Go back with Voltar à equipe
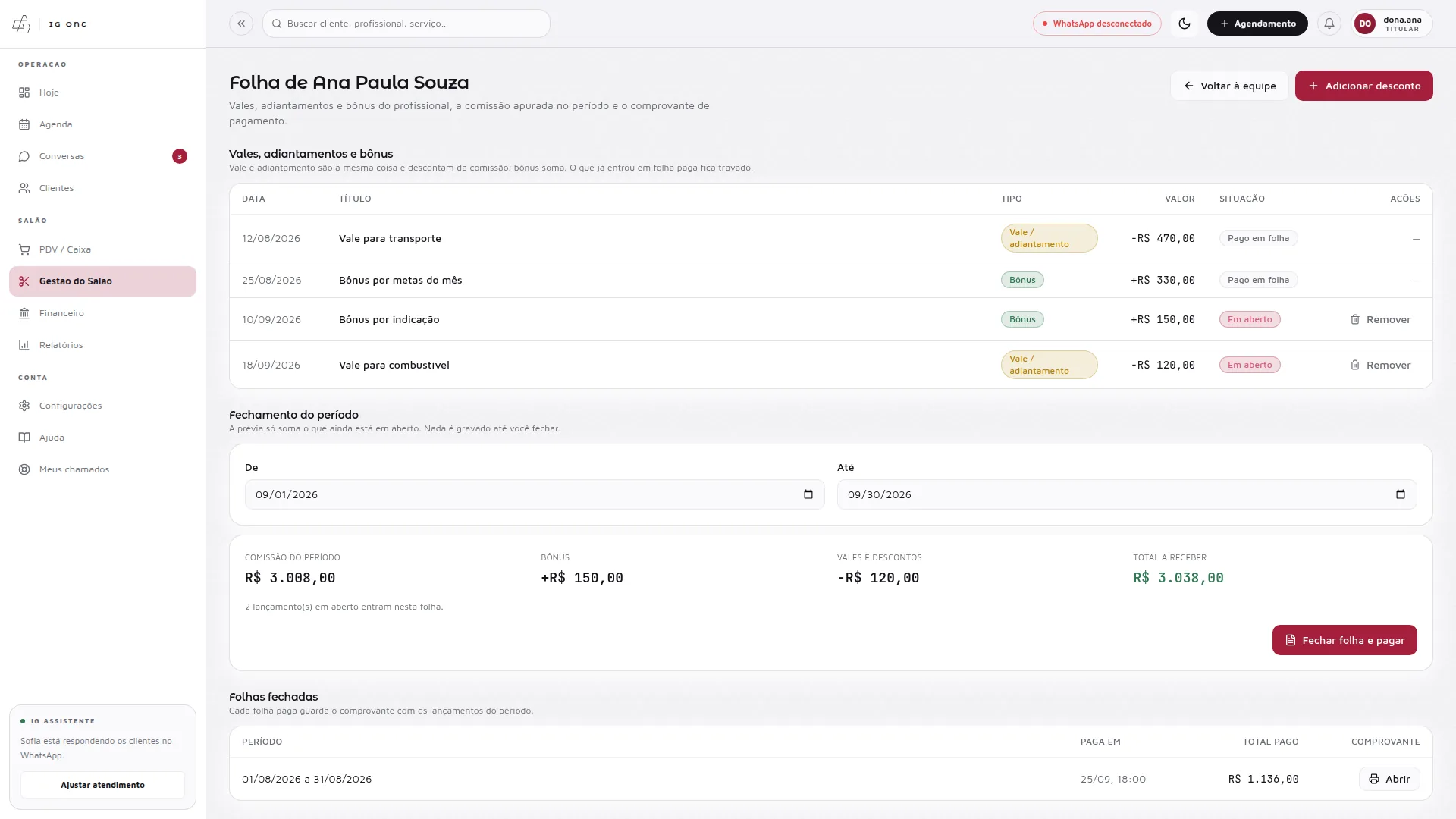The image size is (1456, 819). point(1229,86)
